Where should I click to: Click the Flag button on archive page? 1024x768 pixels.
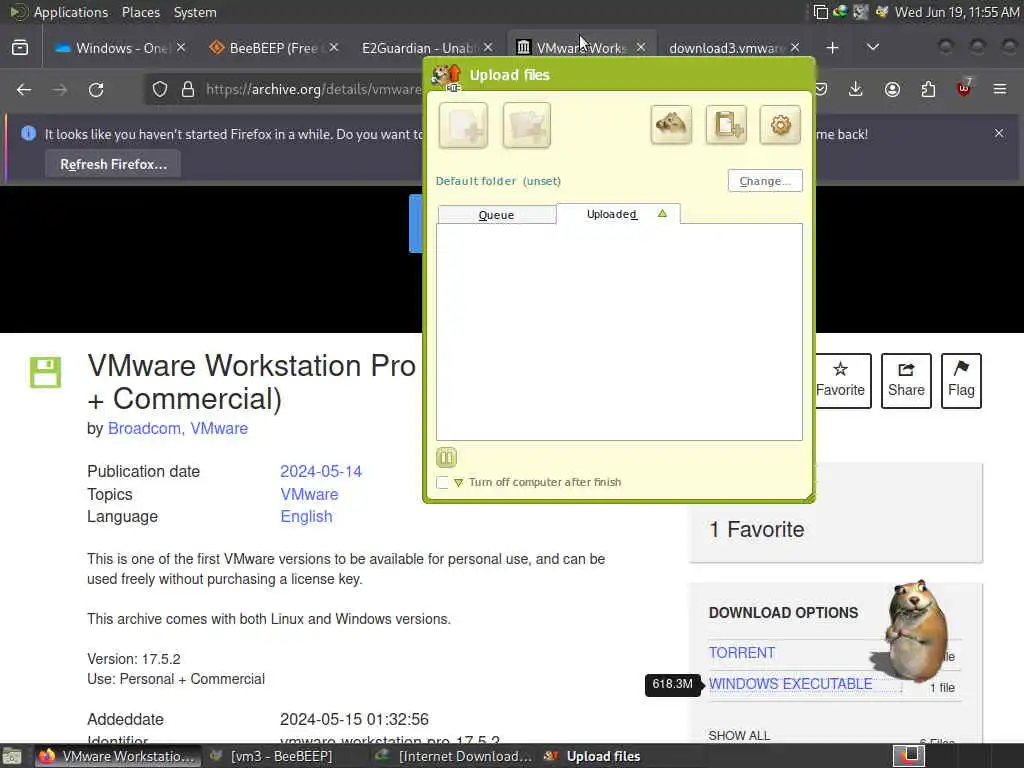point(961,381)
